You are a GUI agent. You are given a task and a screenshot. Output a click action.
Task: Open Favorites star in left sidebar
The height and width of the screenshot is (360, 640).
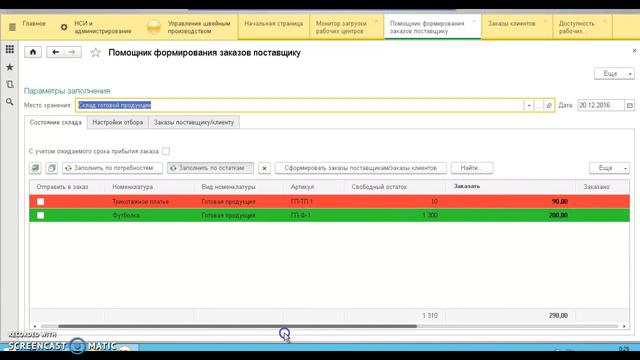point(9,67)
